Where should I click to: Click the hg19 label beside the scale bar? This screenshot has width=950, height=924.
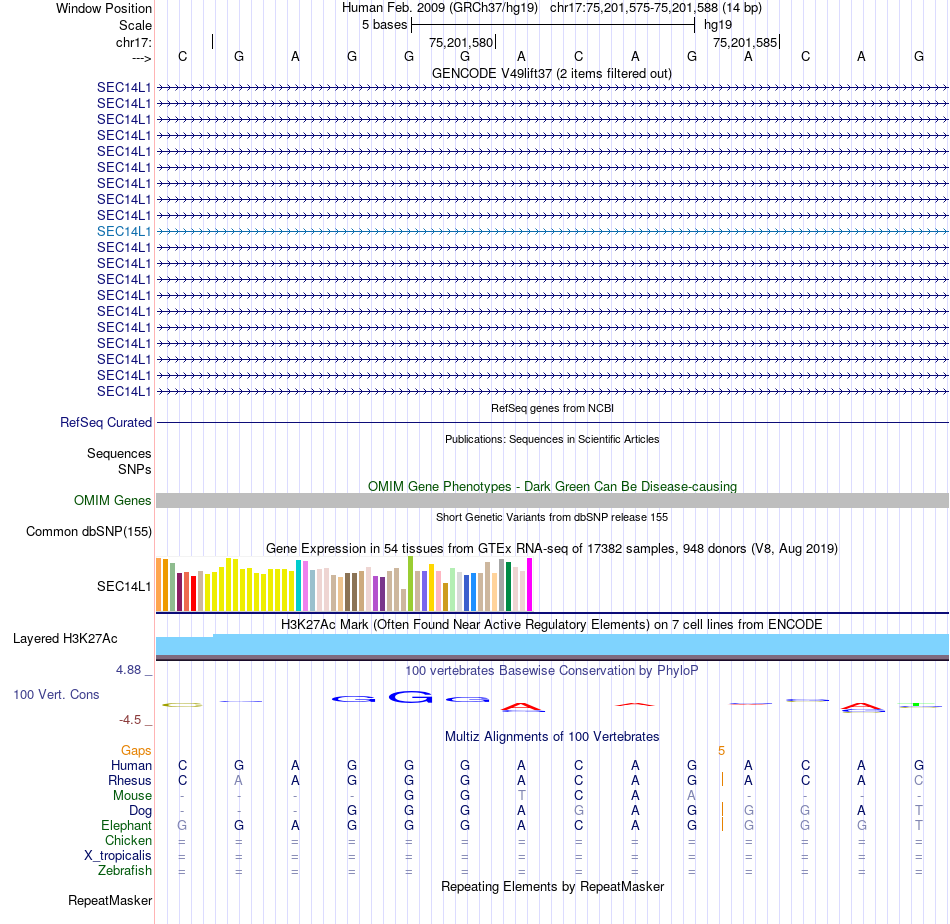click(717, 25)
